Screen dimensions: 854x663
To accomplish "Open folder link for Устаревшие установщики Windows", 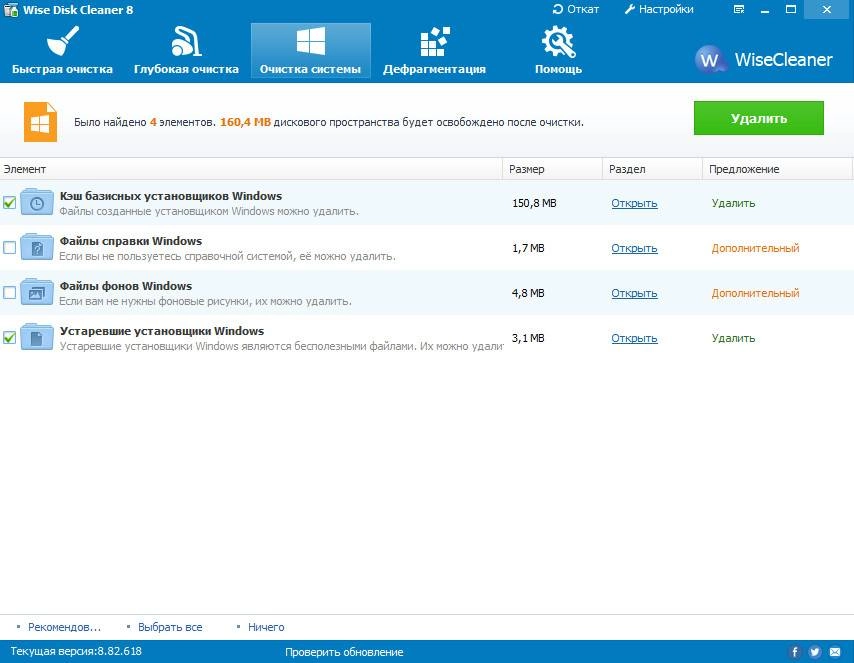I will pyautogui.click(x=634, y=338).
